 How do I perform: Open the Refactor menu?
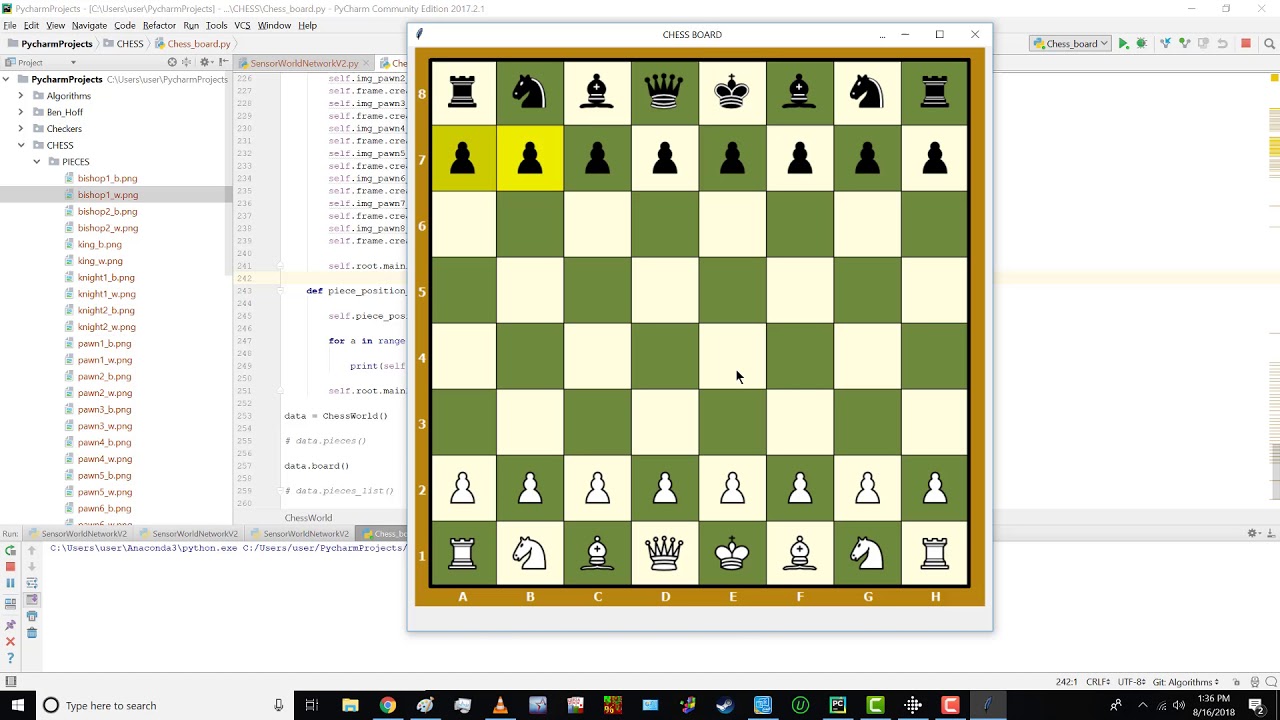click(x=159, y=25)
